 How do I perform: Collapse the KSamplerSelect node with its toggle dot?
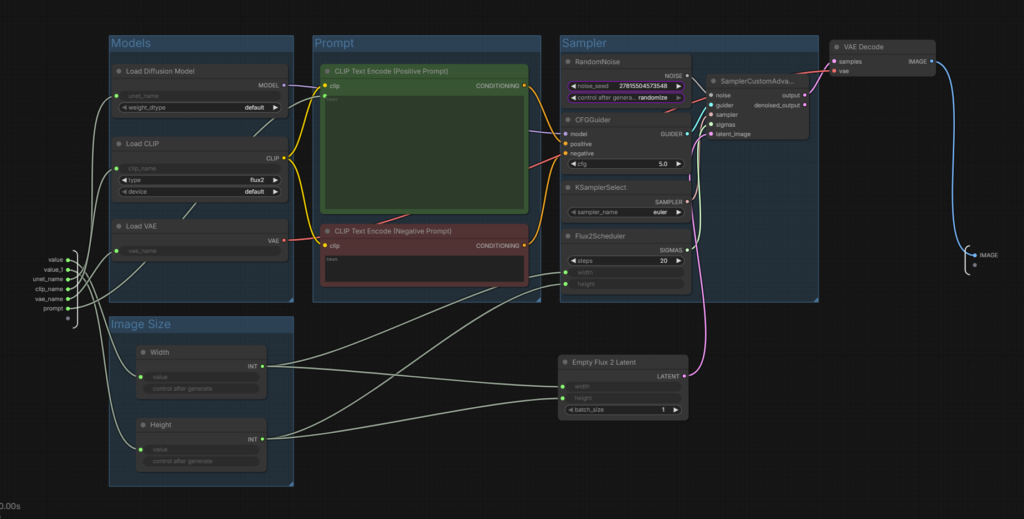point(568,187)
